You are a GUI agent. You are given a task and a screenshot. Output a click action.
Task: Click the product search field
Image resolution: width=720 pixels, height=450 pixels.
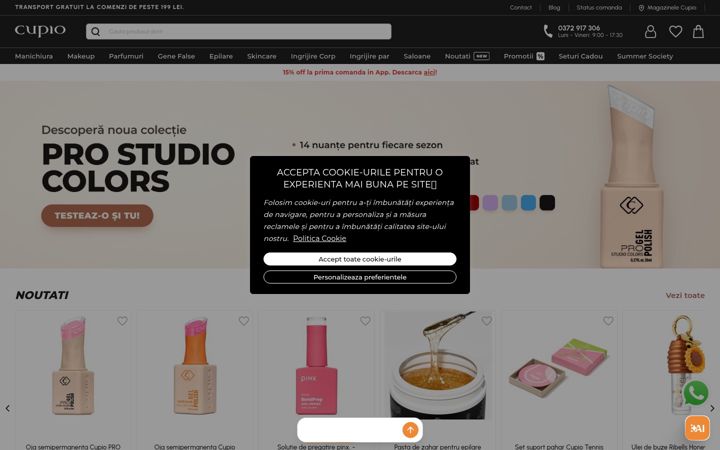(239, 31)
